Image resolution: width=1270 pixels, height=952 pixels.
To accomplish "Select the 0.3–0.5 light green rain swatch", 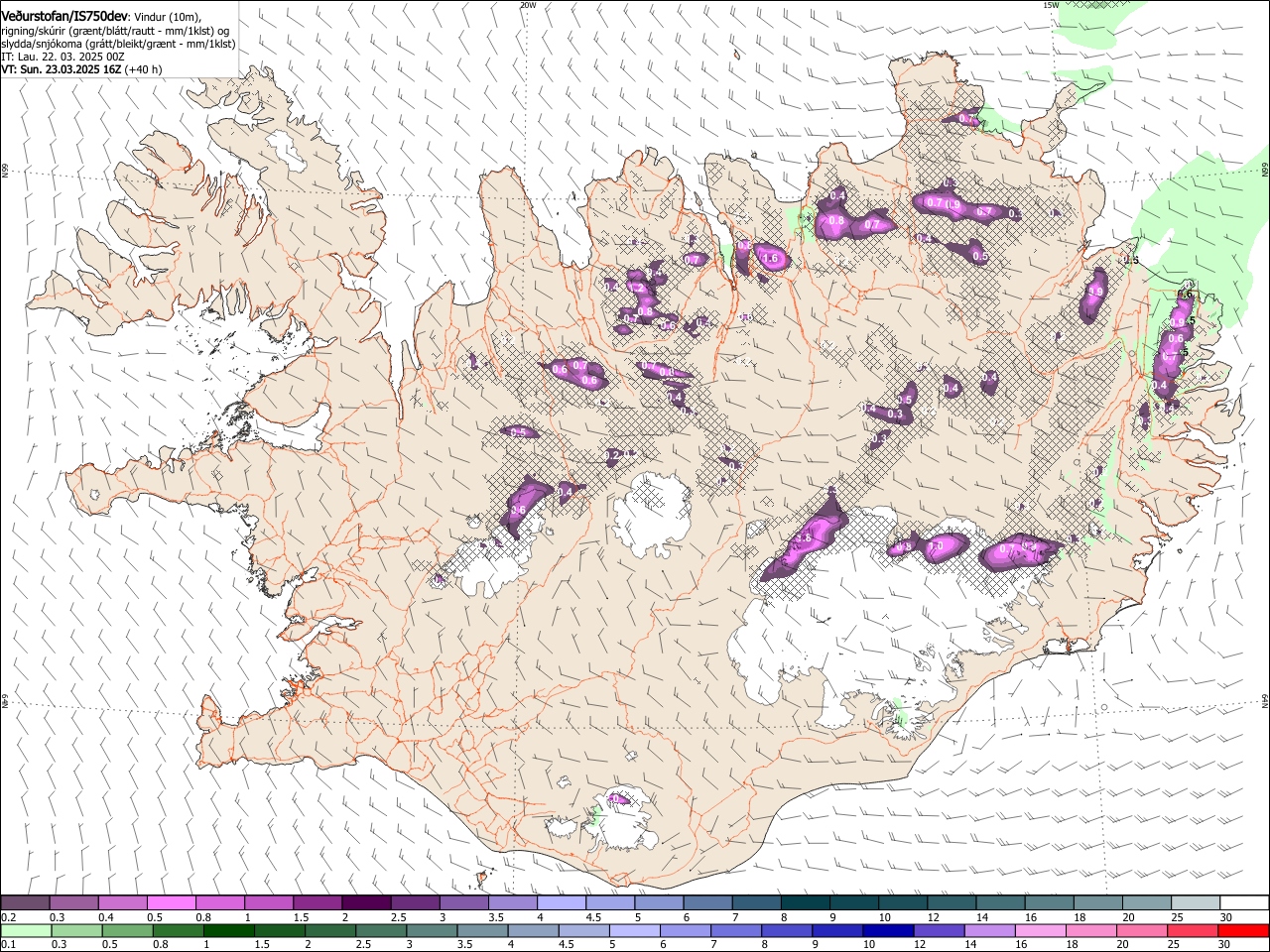I will (x=76, y=931).
